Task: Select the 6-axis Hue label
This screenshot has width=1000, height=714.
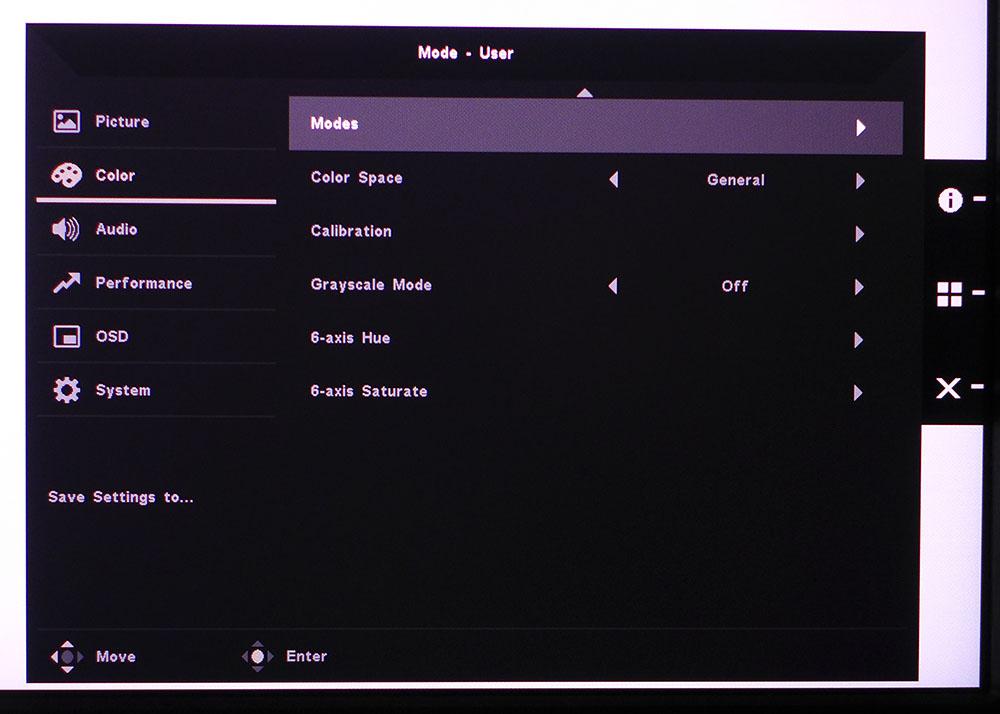Action: point(350,338)
